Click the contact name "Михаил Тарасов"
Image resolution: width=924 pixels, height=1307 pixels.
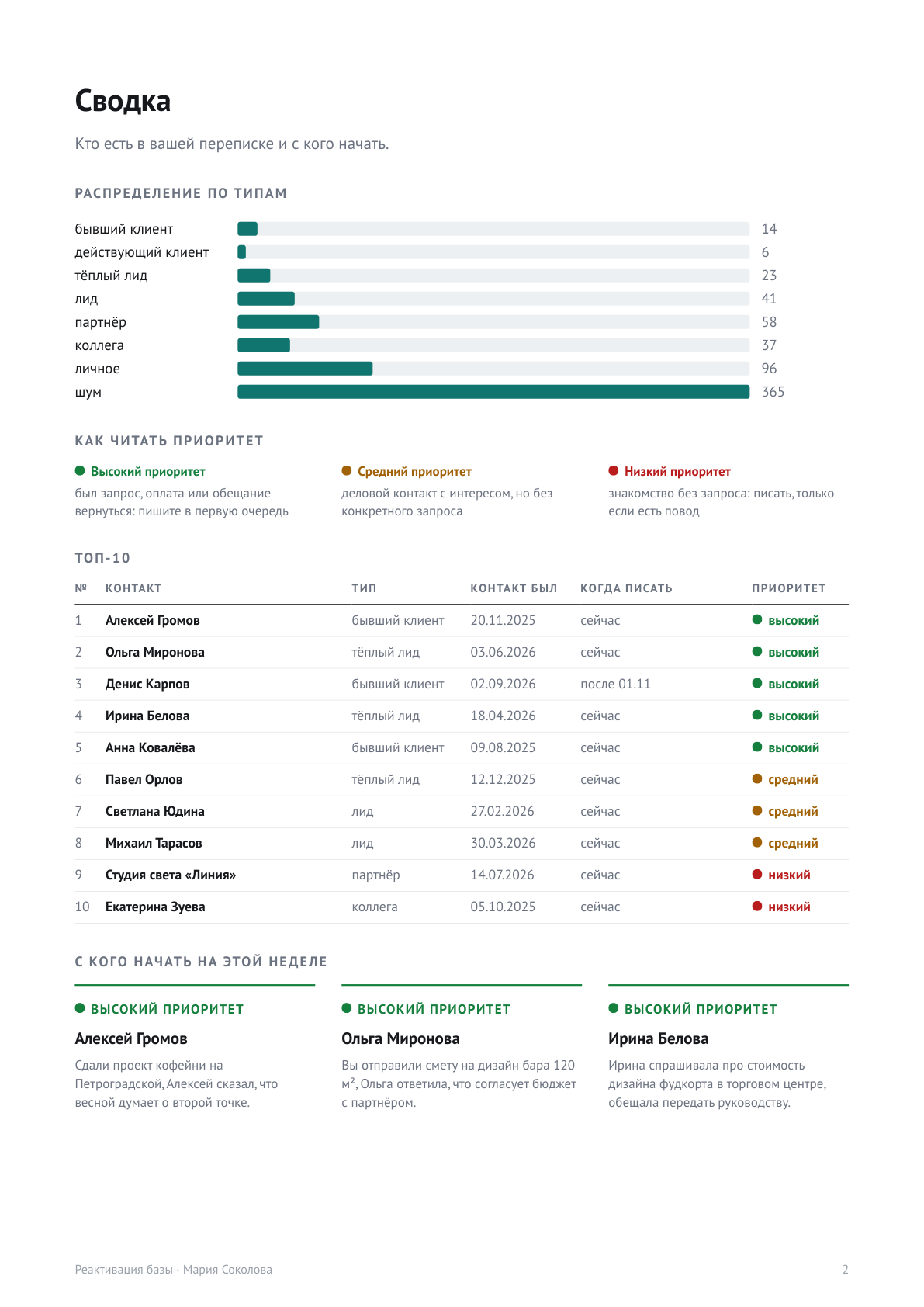pyautogui.click(x=154, y=844)
